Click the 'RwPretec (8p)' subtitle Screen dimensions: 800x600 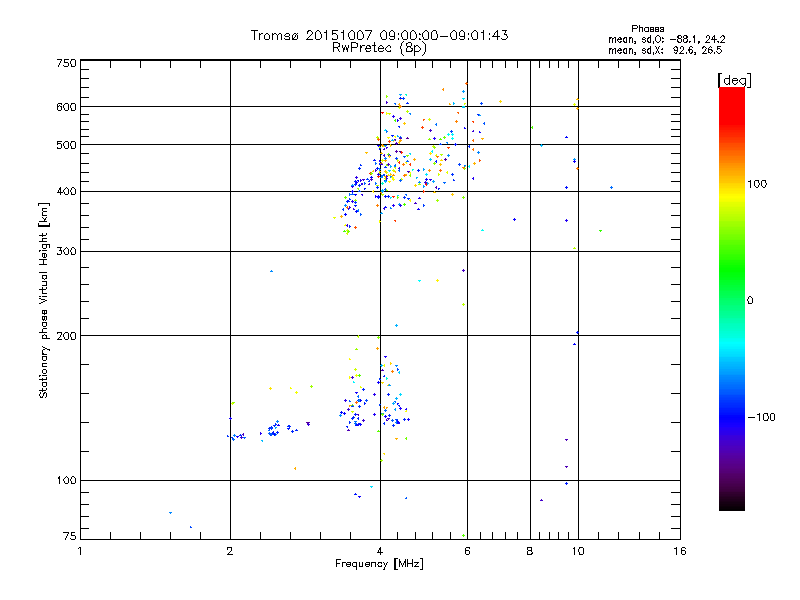[379, 48]
